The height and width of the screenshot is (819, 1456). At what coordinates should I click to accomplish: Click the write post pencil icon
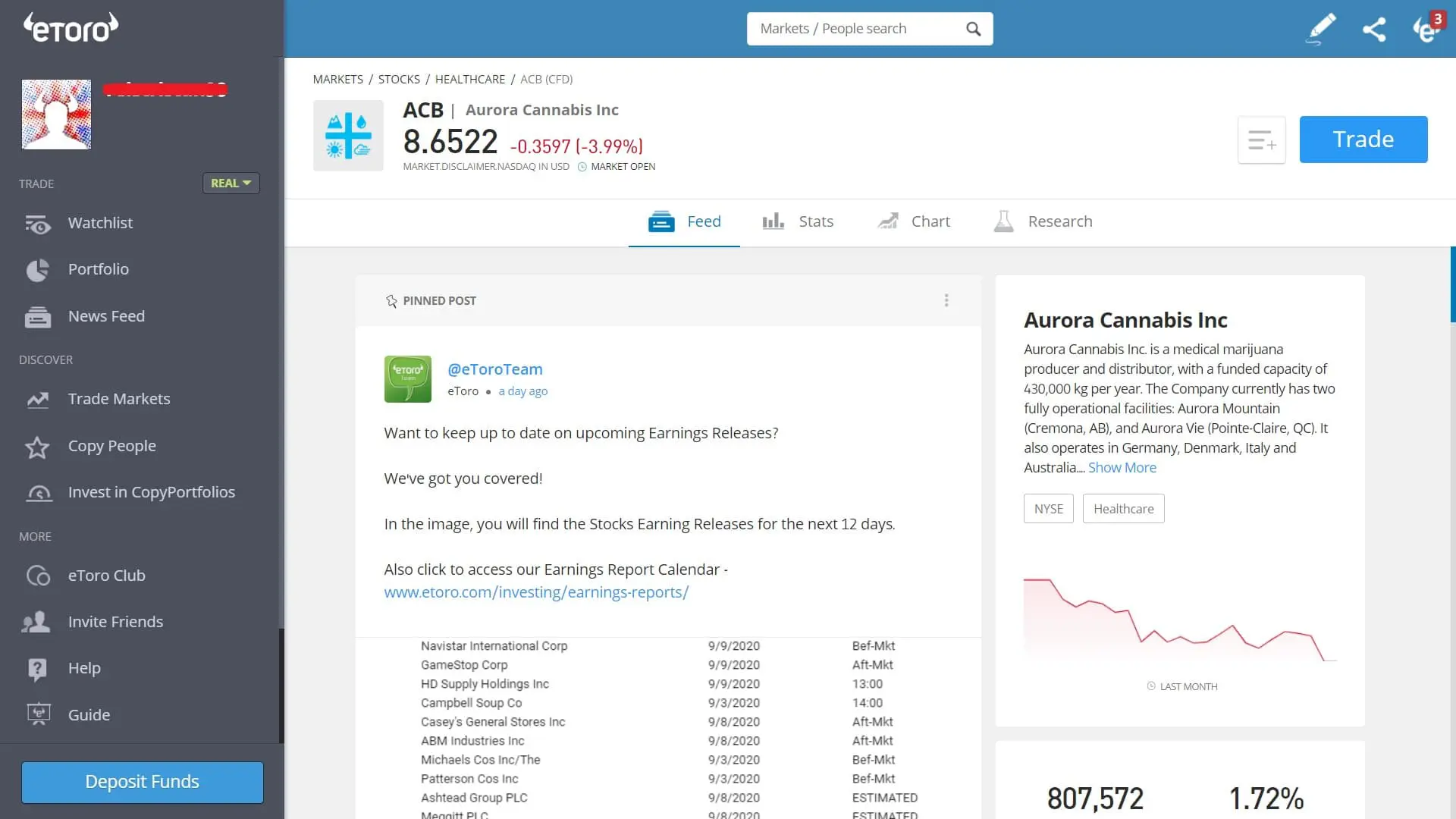click(1320, 29)
